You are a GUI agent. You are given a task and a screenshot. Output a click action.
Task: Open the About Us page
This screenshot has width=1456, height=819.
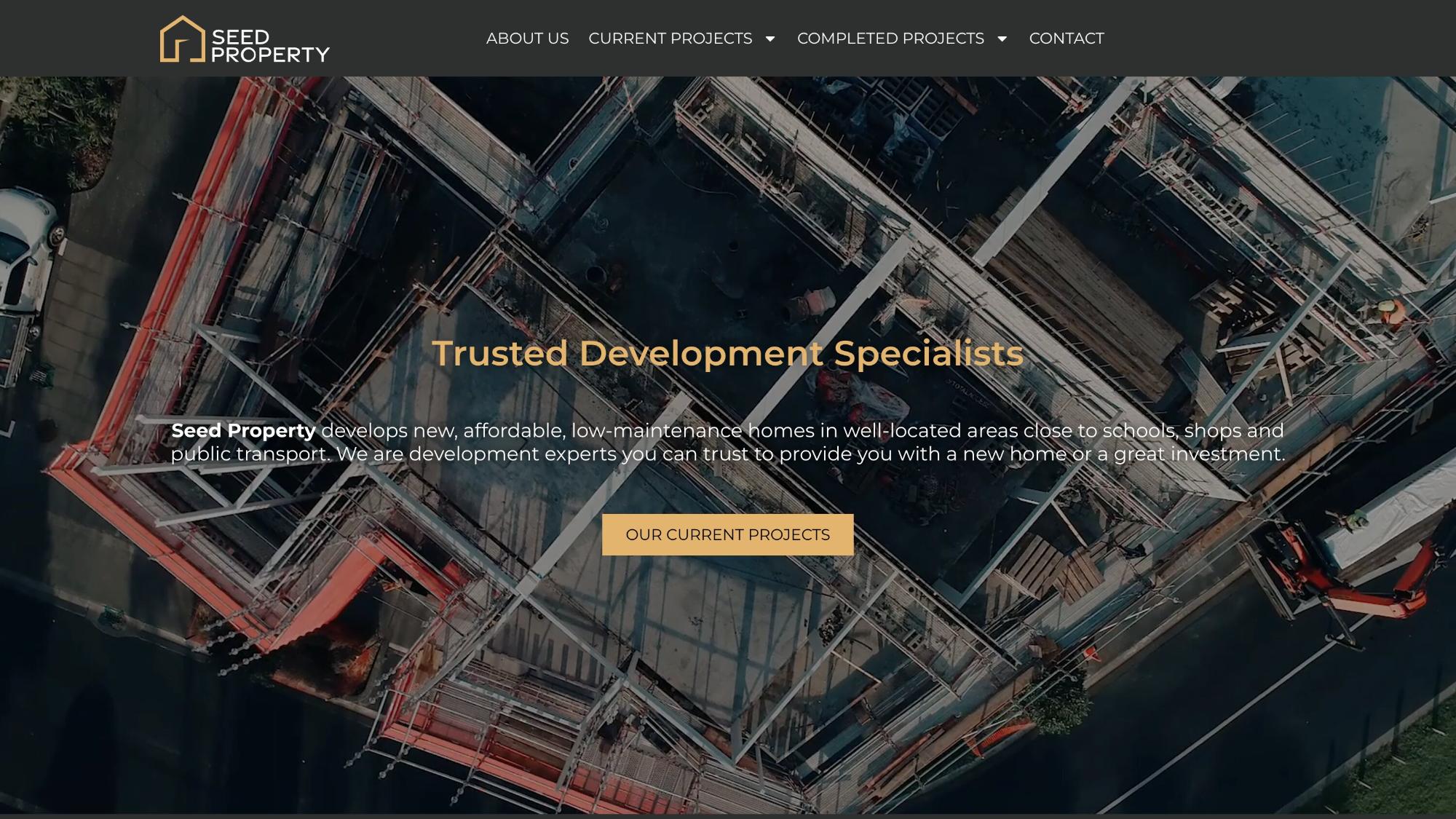point(527,39)
